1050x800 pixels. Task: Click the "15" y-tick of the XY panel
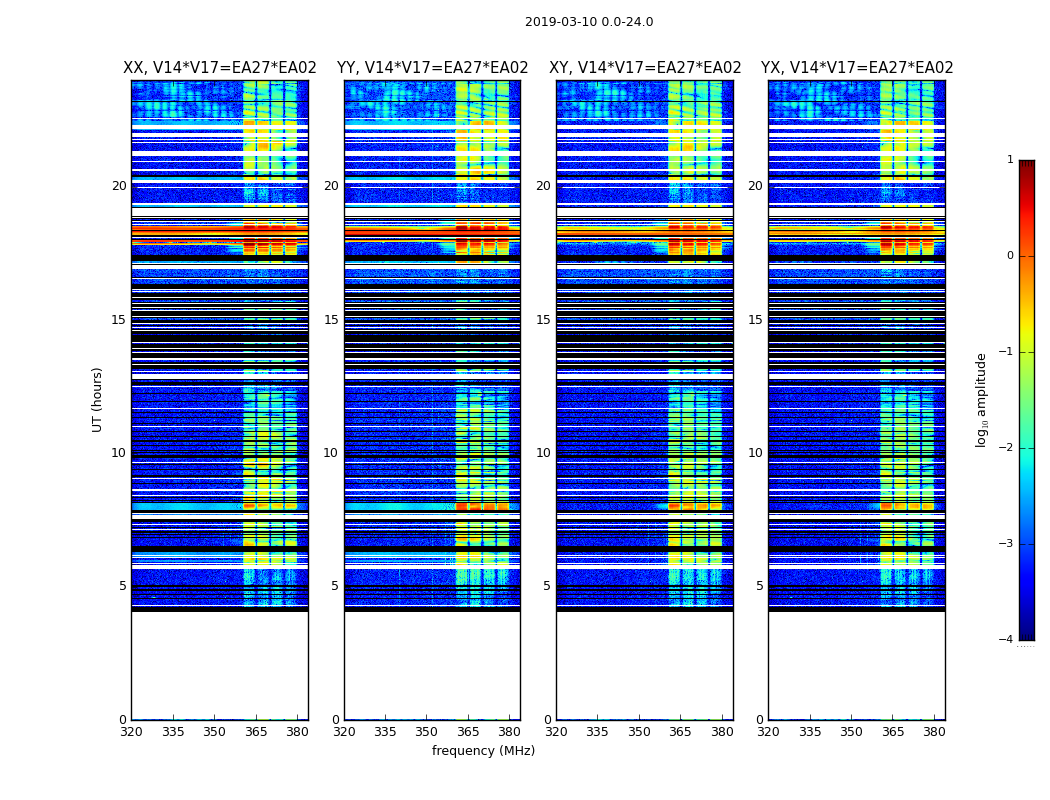click(542, 320)
